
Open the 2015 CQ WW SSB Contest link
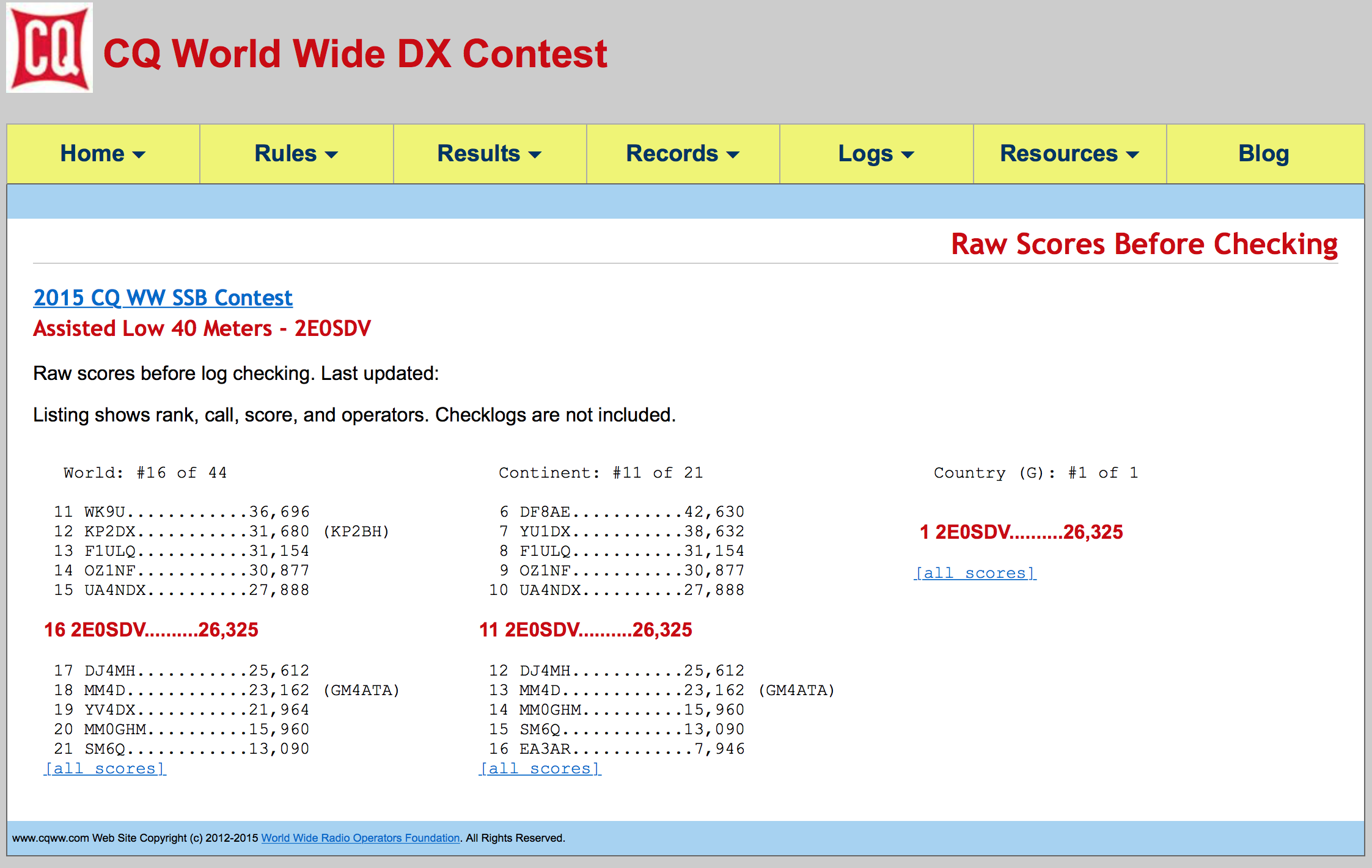(163, 298)
